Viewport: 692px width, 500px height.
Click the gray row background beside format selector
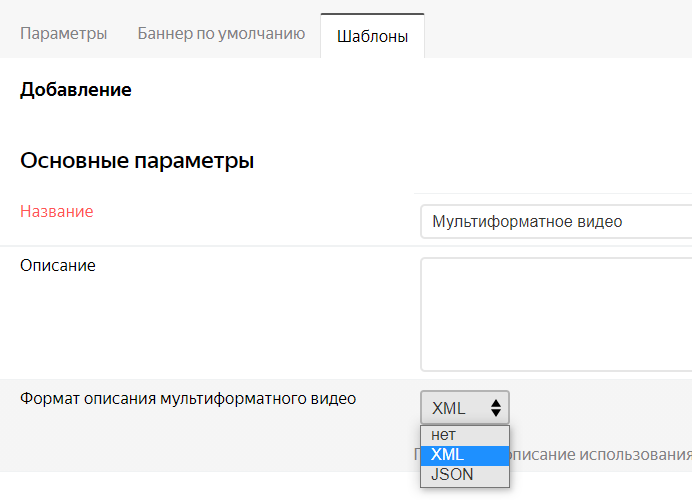600,408
